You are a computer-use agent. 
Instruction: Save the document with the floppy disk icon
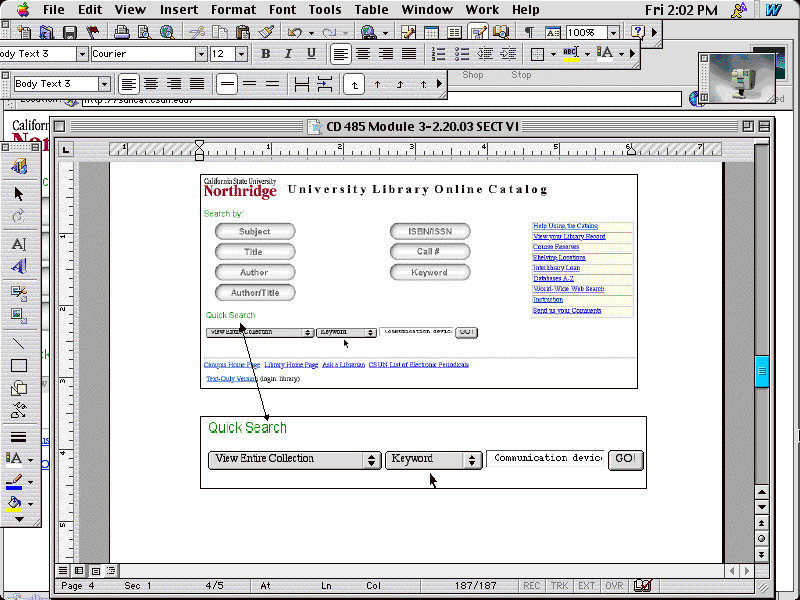69,32
